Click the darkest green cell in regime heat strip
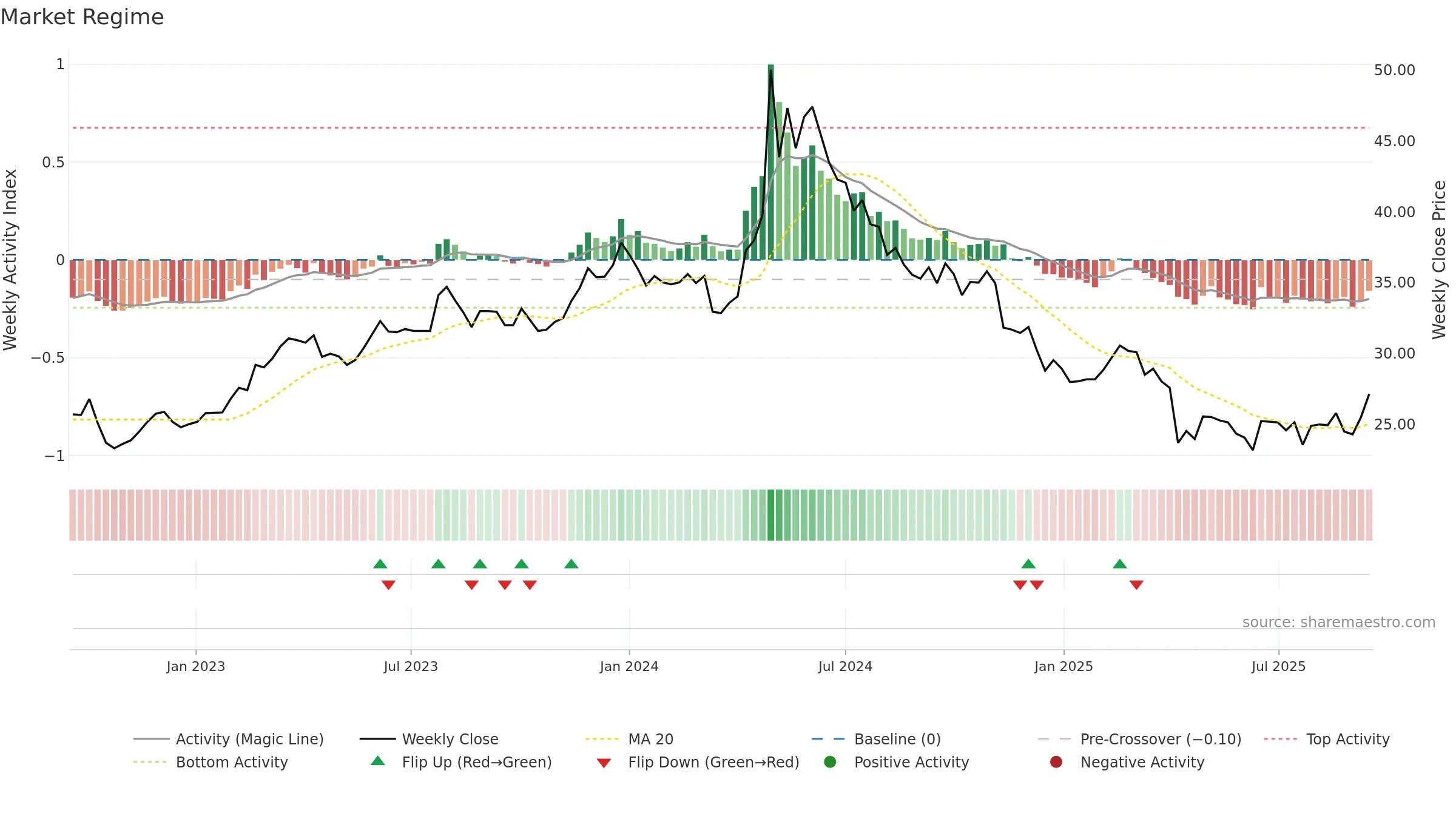This screenshot has width=1456, height=819. [770, 515]
